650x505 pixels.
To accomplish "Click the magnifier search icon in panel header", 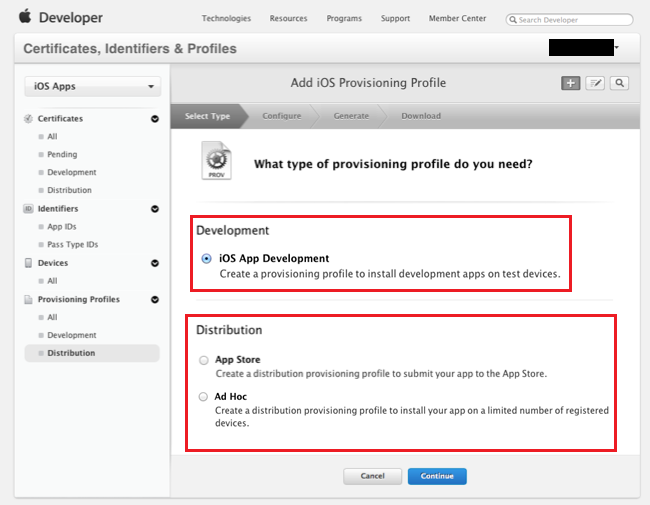I will pyautogui.click(x=619, y=83).
